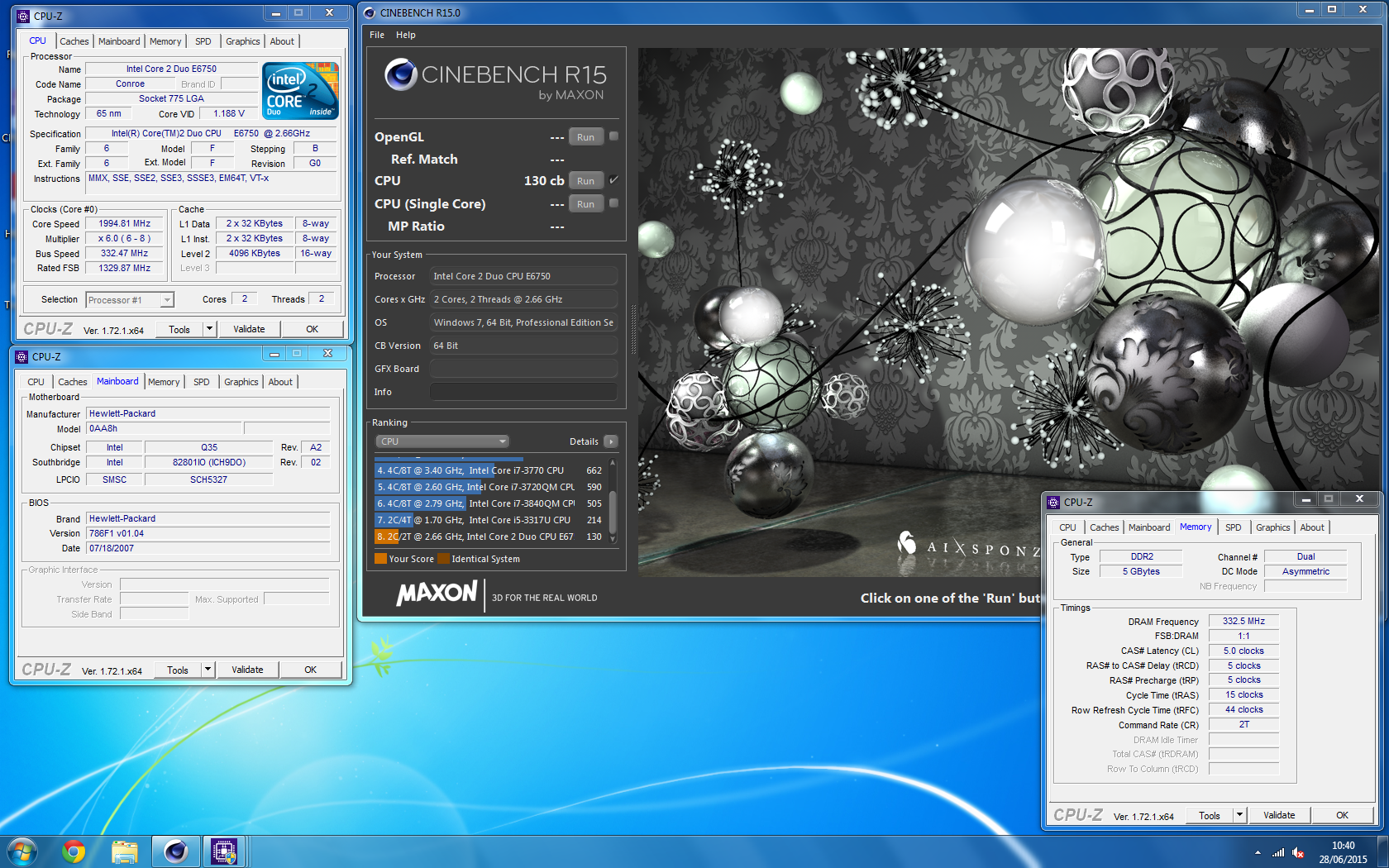
Task: Select ranking entry i7-3840QM scoring 505
Action: [490, 503]
